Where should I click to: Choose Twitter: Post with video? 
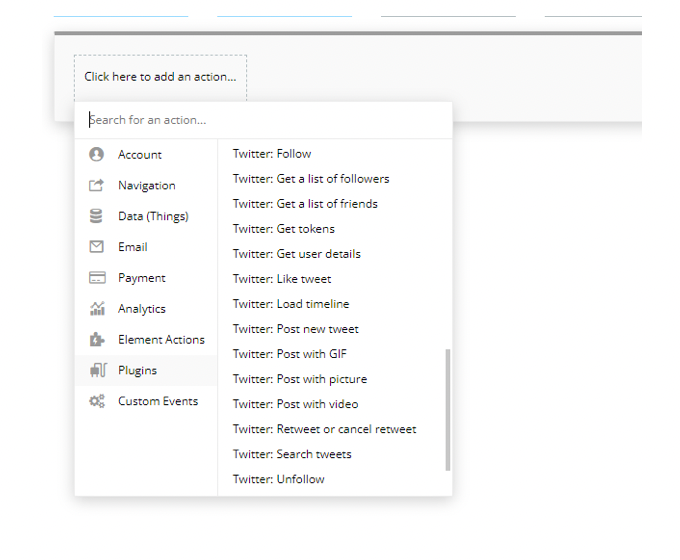coord(295,404)
